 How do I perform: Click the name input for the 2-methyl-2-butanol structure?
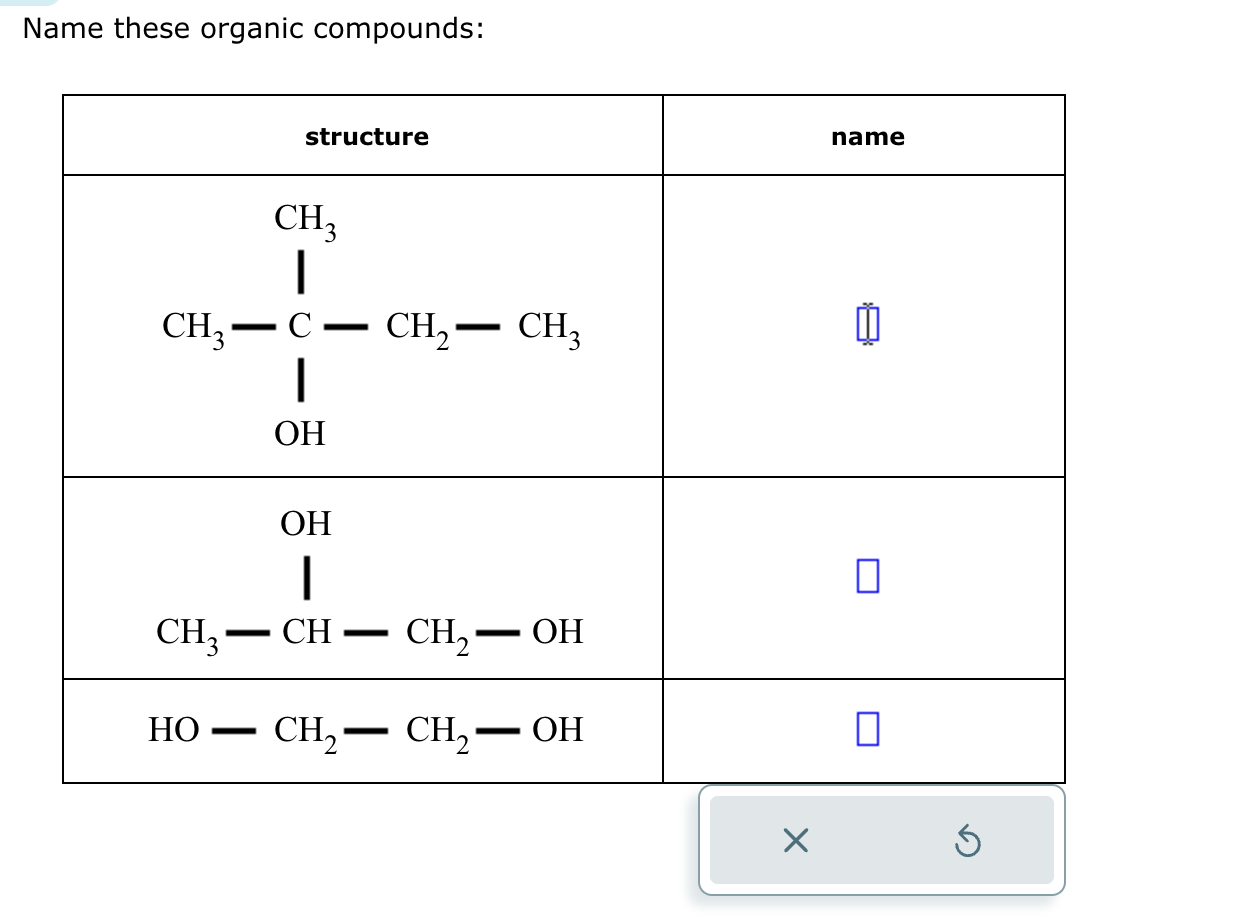pos(866,325)
